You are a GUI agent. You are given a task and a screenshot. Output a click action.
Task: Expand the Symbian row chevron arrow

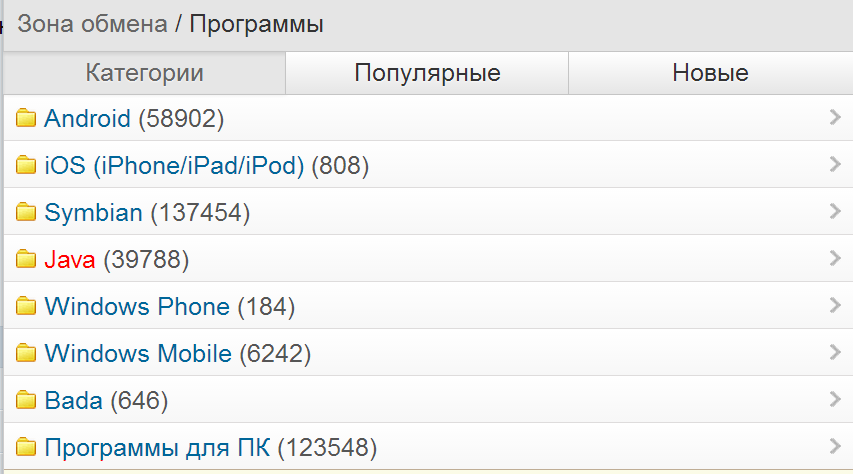click(x=836, y=211)
